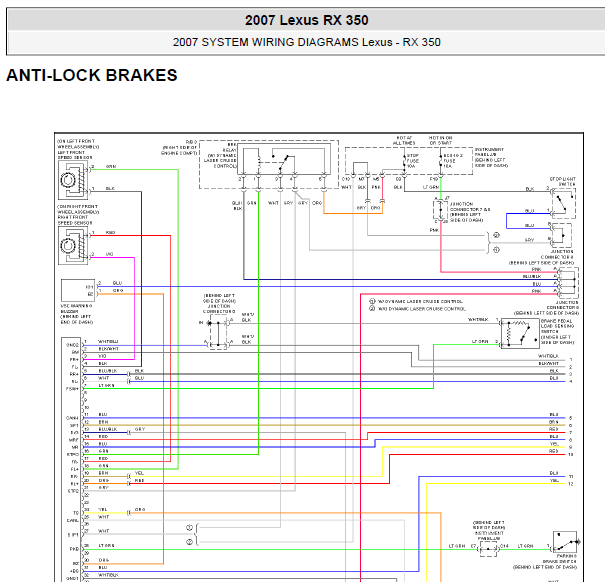Click the right front speed sensor symbol
This screenshot has height=582, width=605.
73,245
